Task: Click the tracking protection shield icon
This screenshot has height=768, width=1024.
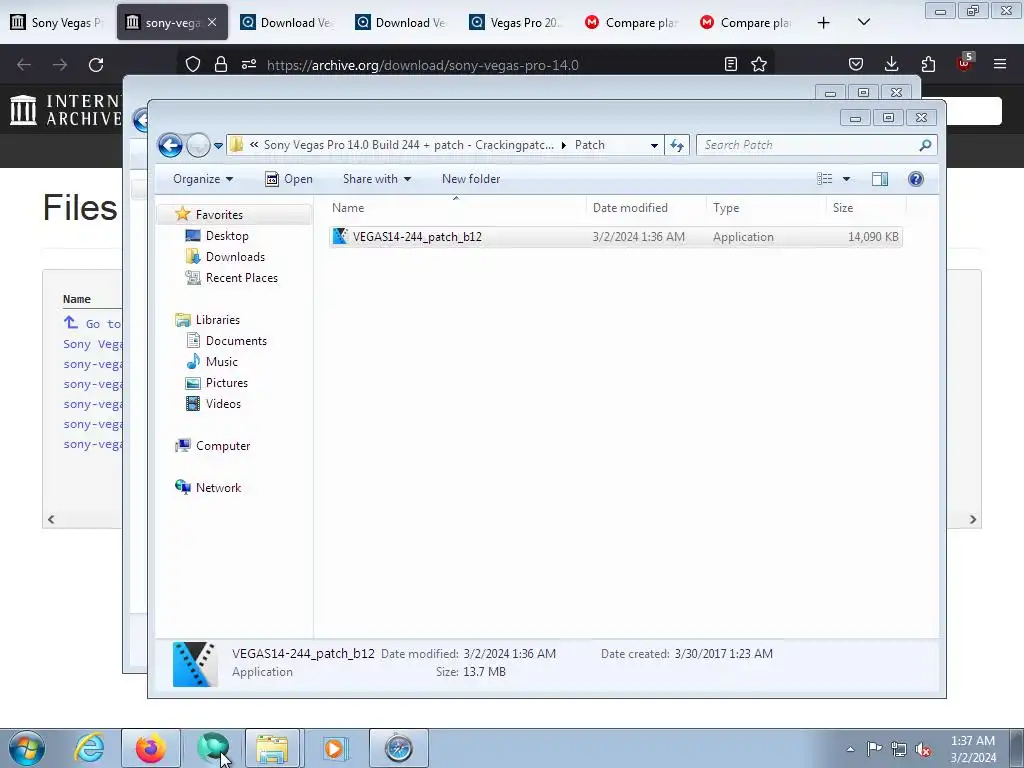Action: [x=193, y=64]
